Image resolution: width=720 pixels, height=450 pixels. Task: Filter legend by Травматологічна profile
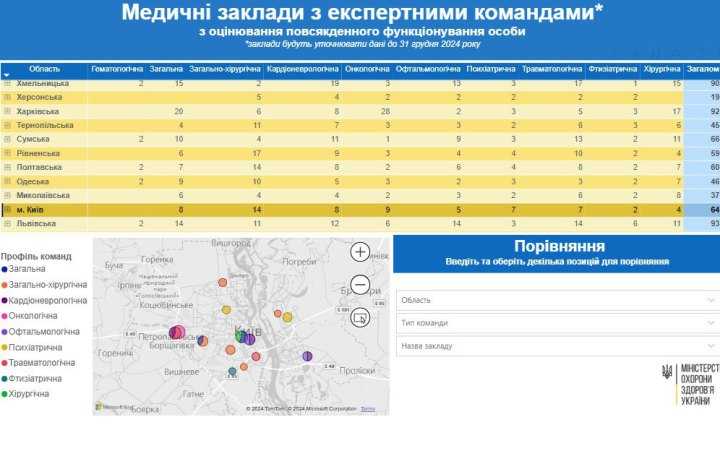38,363
